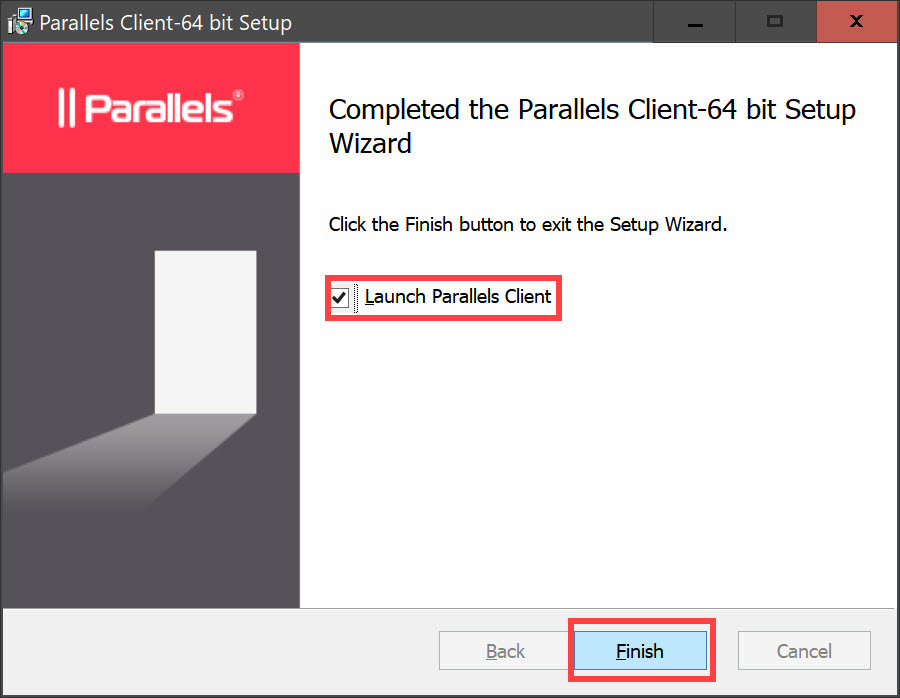Click the Parallels wordmark in the red banner
This screenshot has height=698, width=900.
[158, 108]
